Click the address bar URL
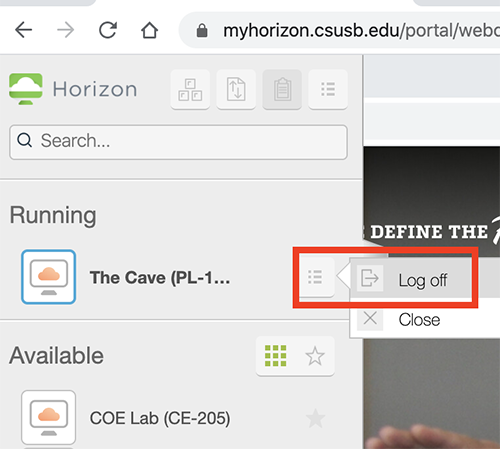The height and width of the screenshot is (449, 500). [x=361, y=31]
